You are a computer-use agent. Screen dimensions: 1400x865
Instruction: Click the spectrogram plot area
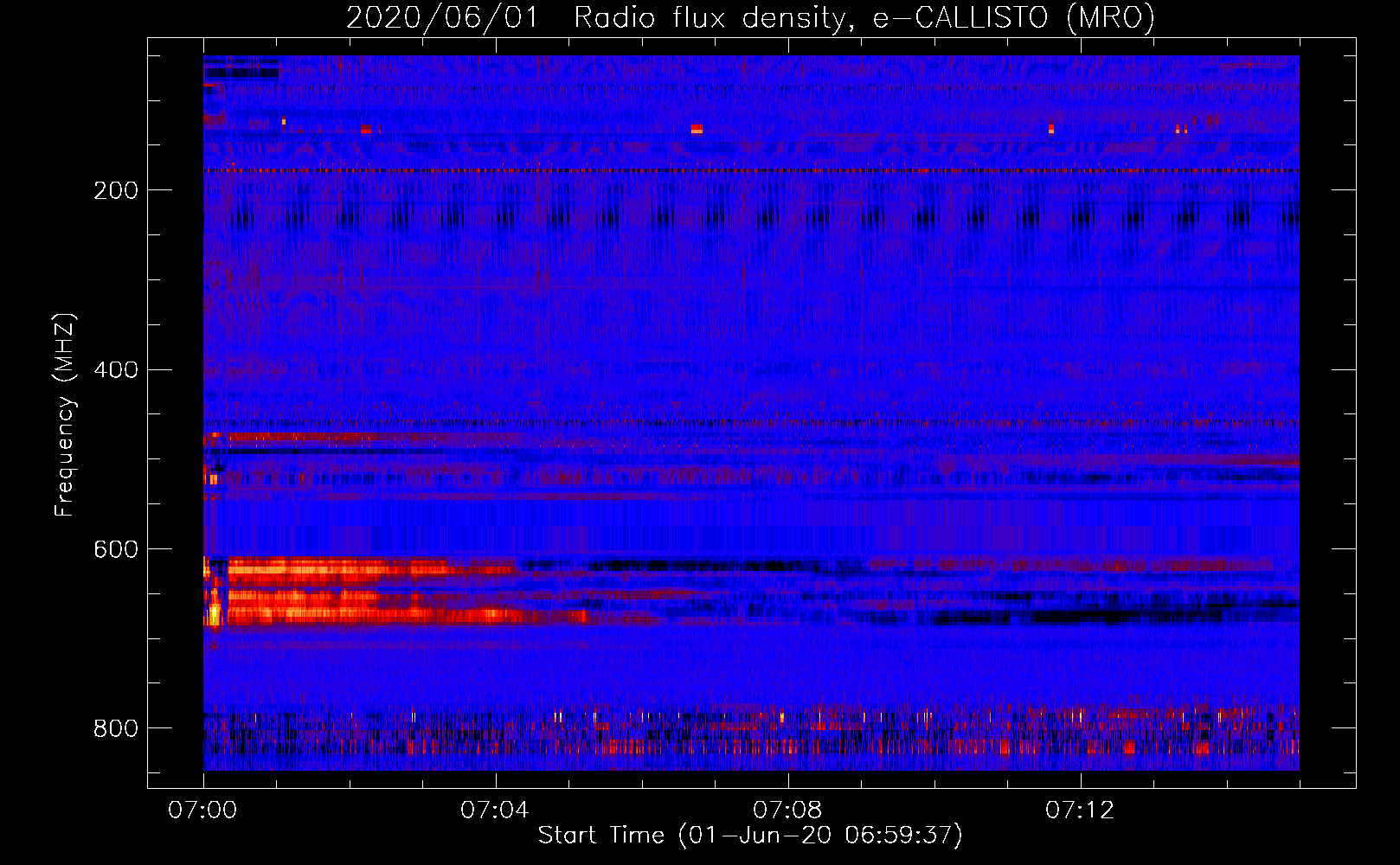pyautogui.click(x=751, y=413)
